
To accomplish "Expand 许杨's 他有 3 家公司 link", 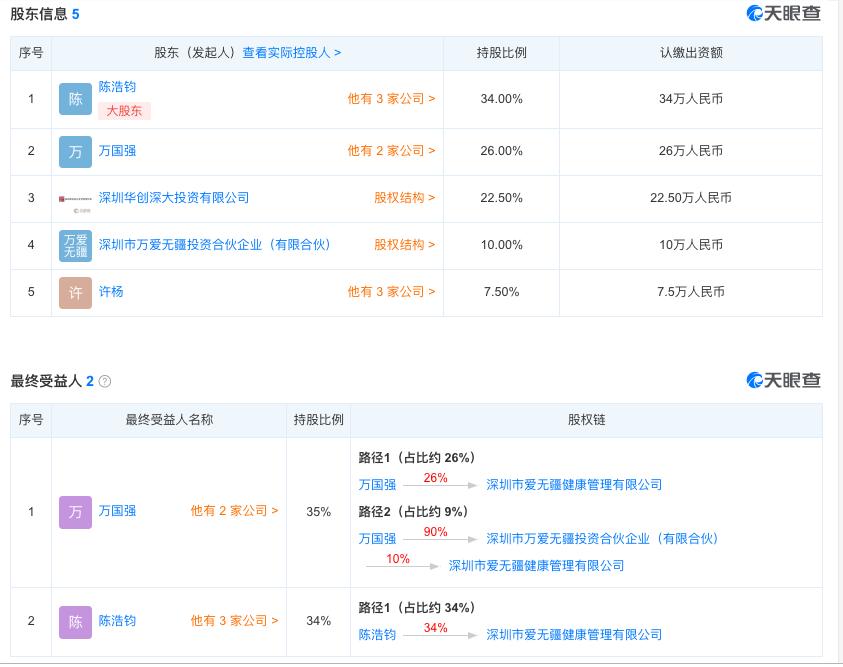I will coord(391,292).
